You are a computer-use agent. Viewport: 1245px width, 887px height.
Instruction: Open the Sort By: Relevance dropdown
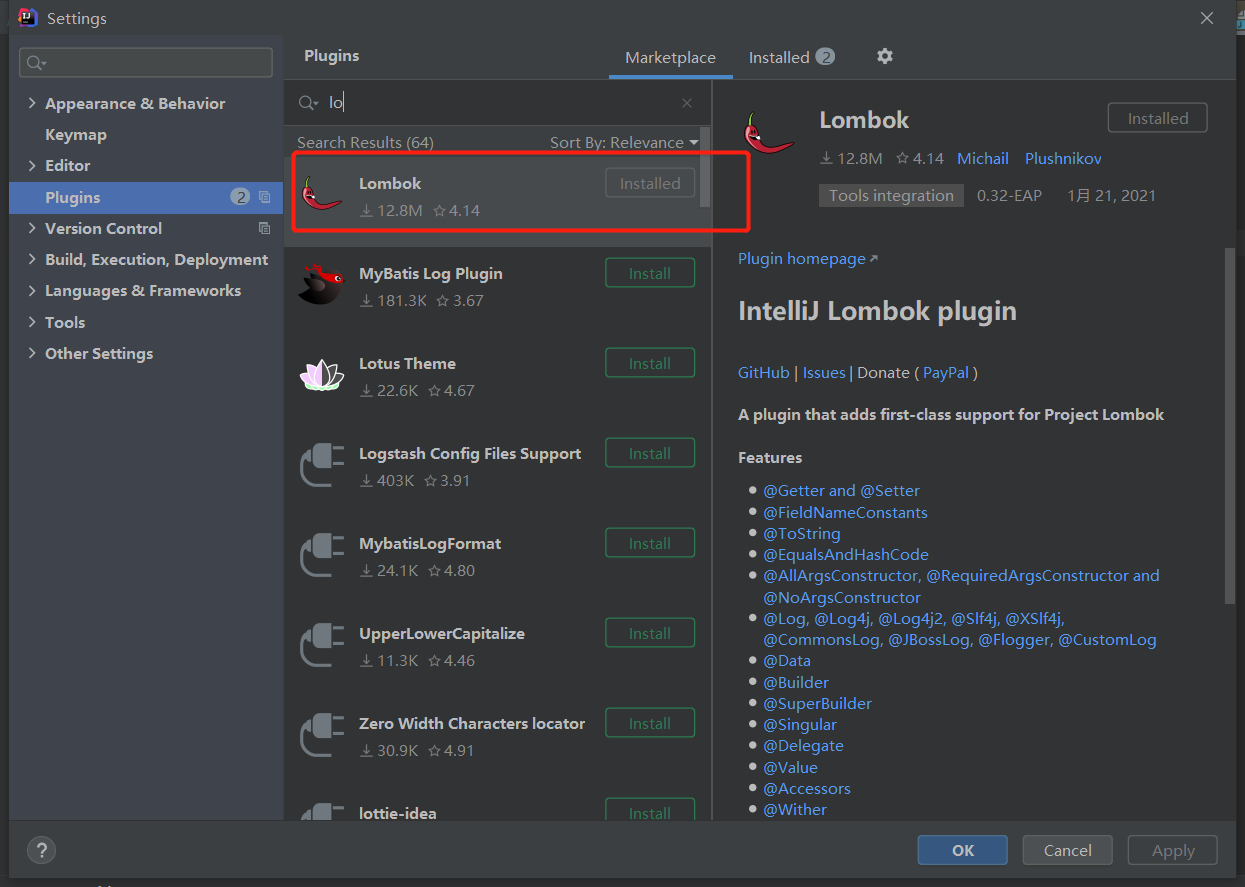pyautogui.click(x=624, y=142)
